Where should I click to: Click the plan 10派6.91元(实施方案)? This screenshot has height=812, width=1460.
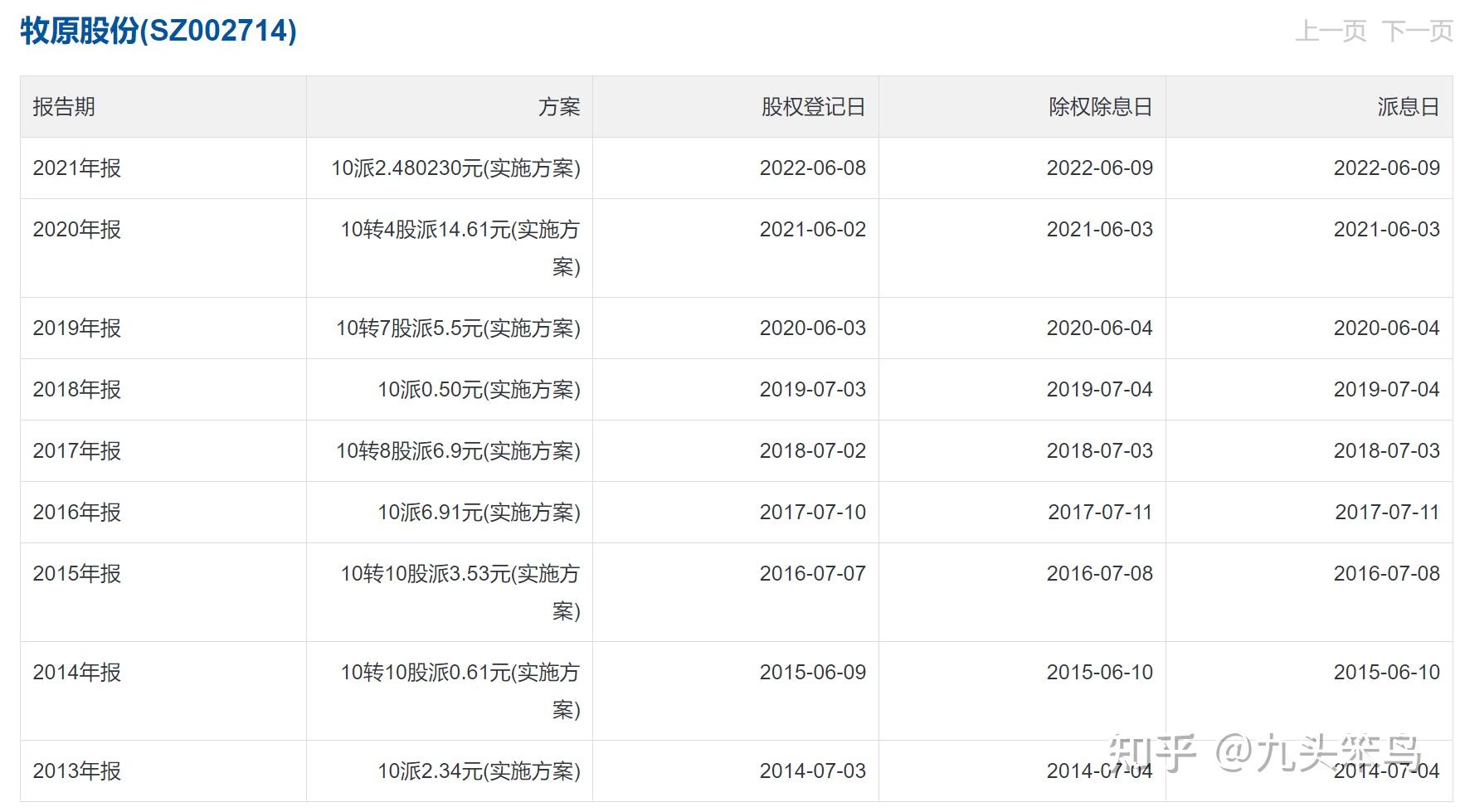479,513
